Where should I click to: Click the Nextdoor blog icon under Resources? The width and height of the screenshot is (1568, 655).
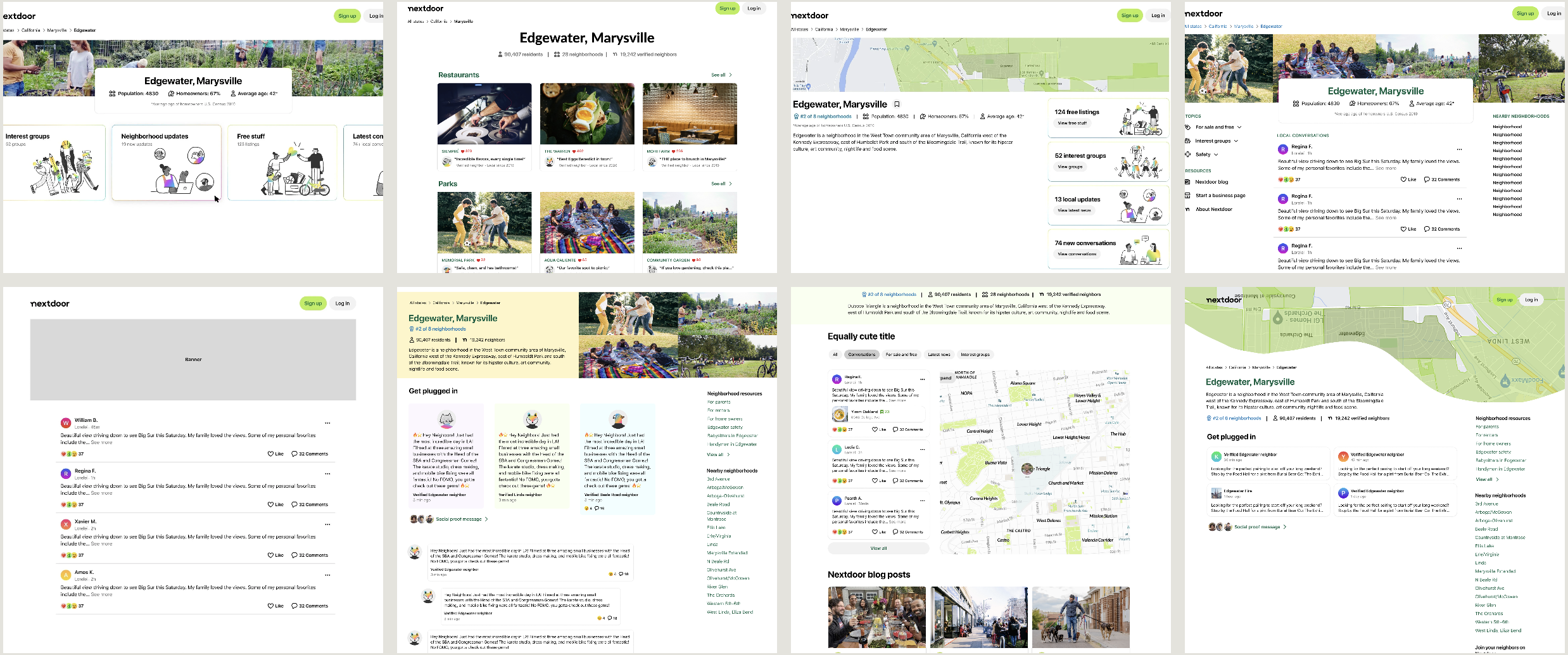(1188, 182)
